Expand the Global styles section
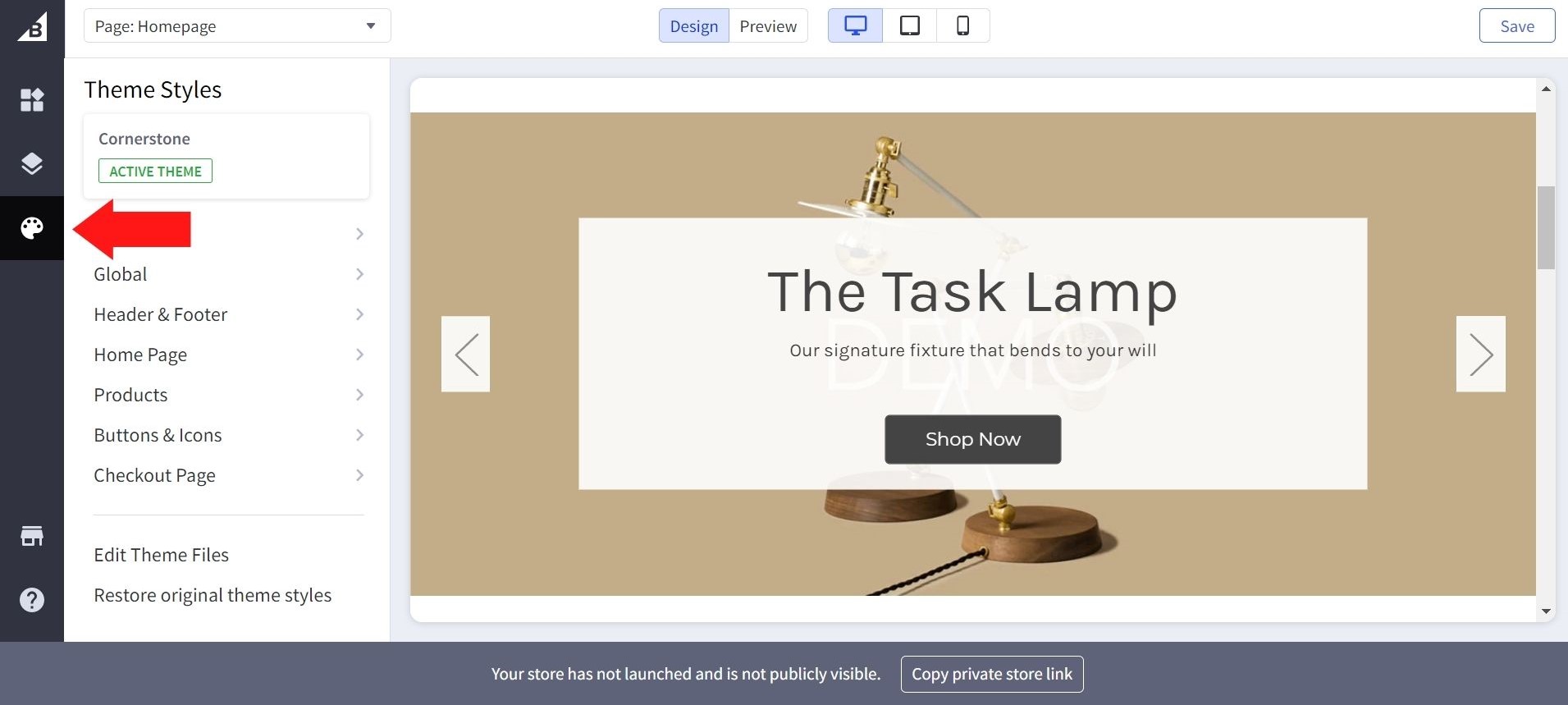The height and width of the screenshot is (705, 1568). click(228, 274)
